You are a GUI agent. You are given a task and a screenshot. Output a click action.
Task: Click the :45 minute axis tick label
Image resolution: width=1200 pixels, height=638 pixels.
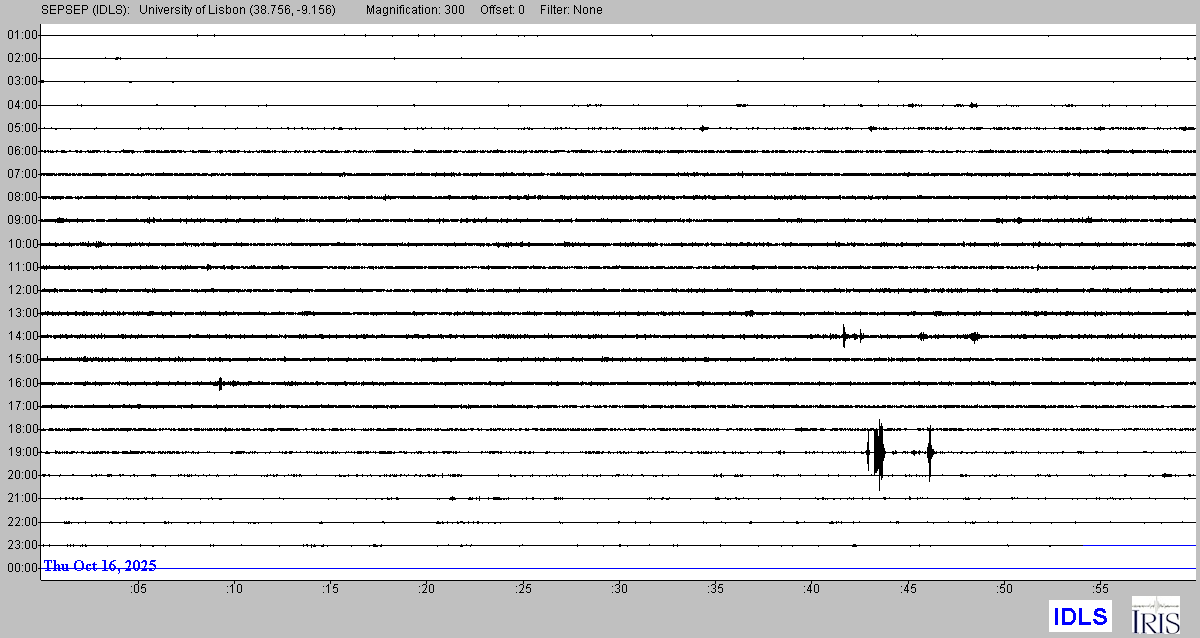coord(909,589)
